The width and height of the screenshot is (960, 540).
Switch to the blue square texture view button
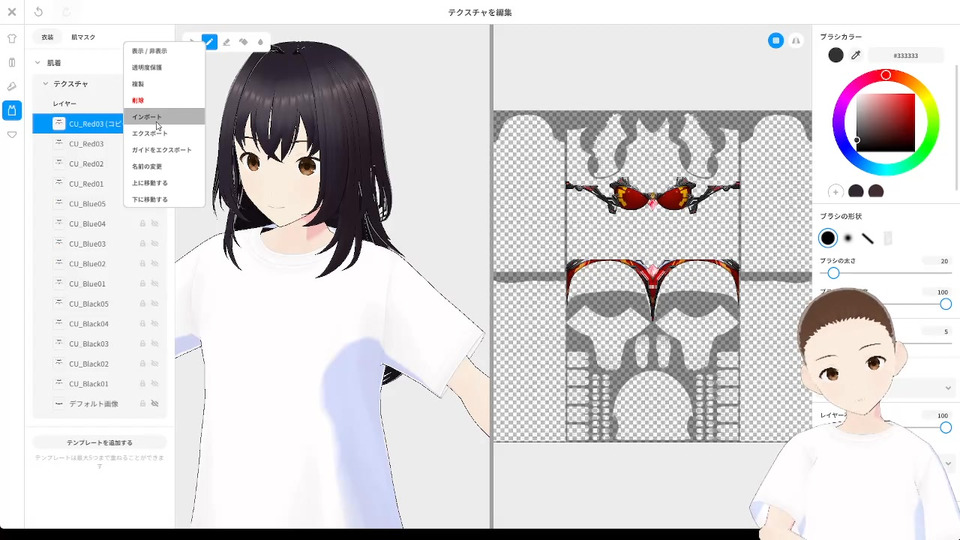click(x=776, y=40)
